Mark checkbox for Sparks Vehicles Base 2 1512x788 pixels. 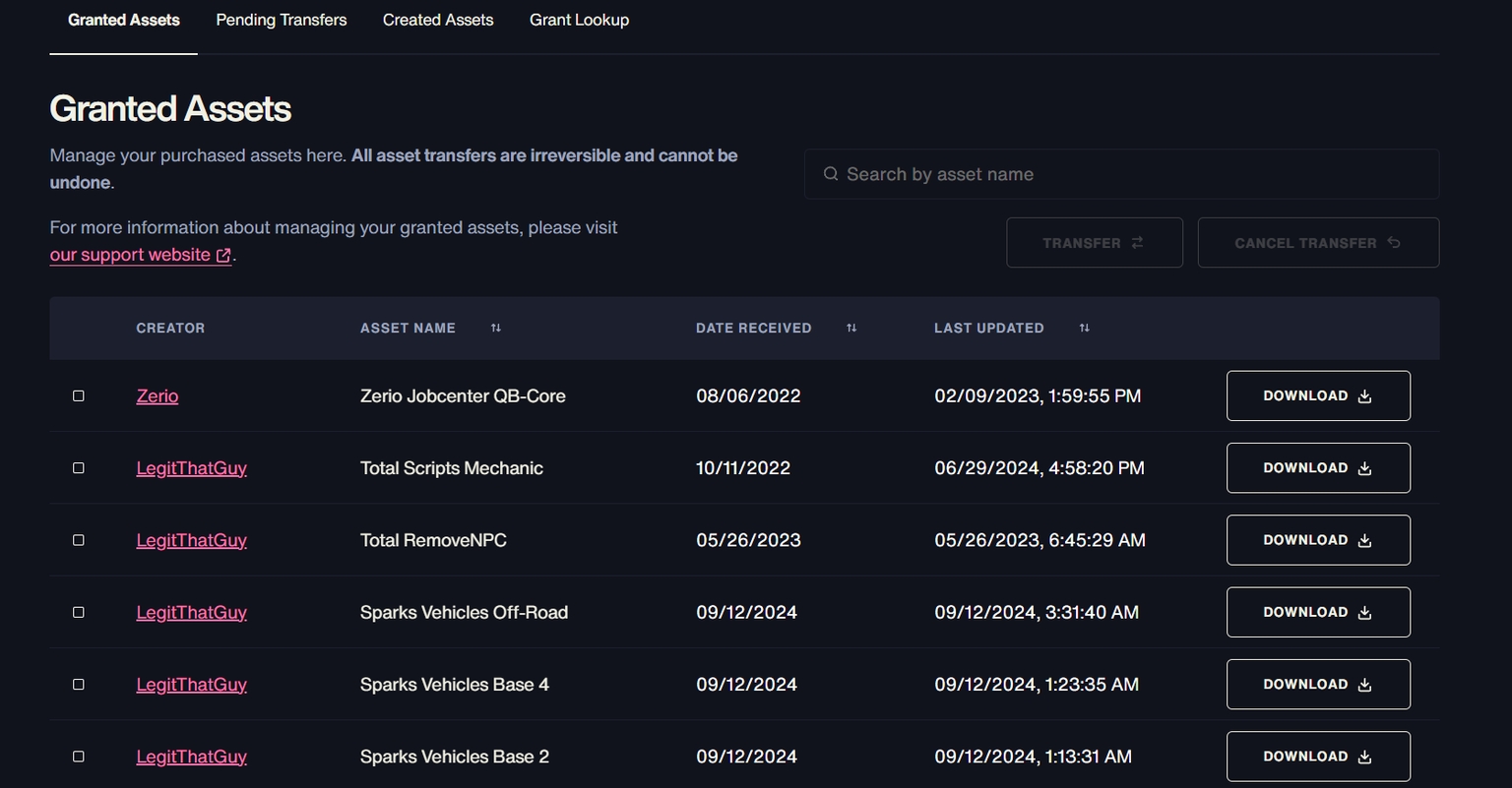click(x=79, y=757)
